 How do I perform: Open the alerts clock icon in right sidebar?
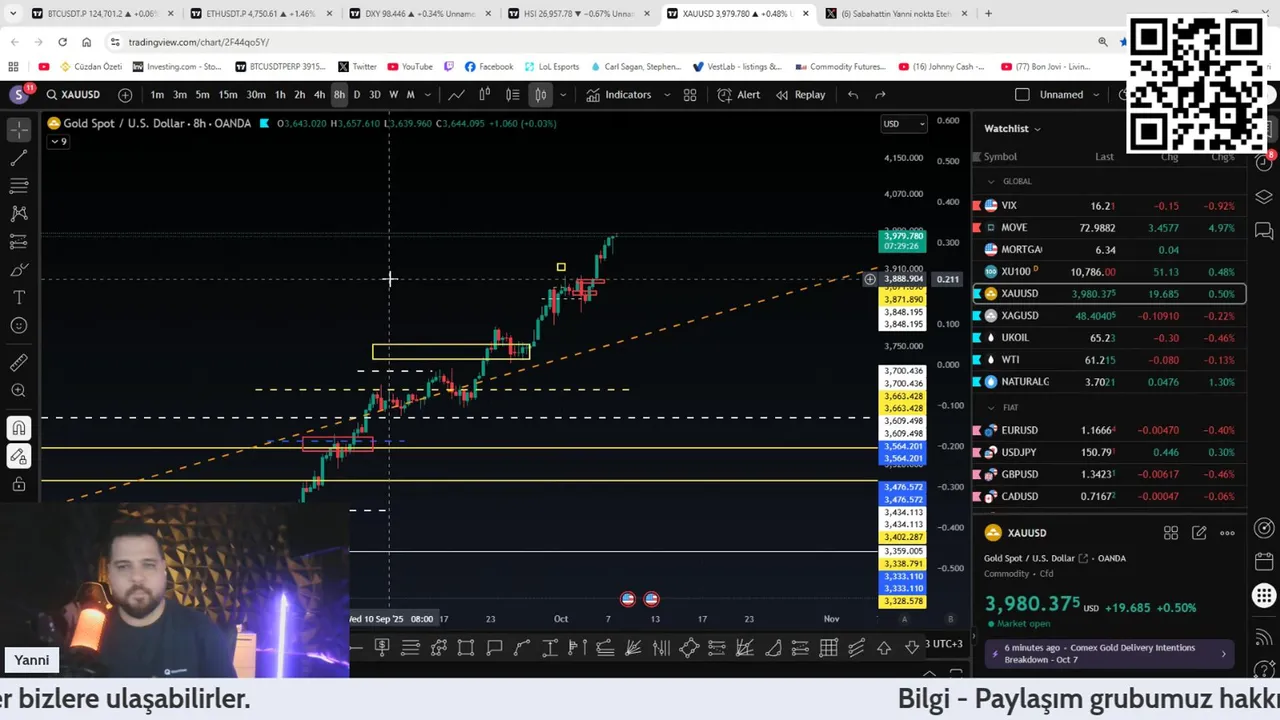[x=1264, y=162]
